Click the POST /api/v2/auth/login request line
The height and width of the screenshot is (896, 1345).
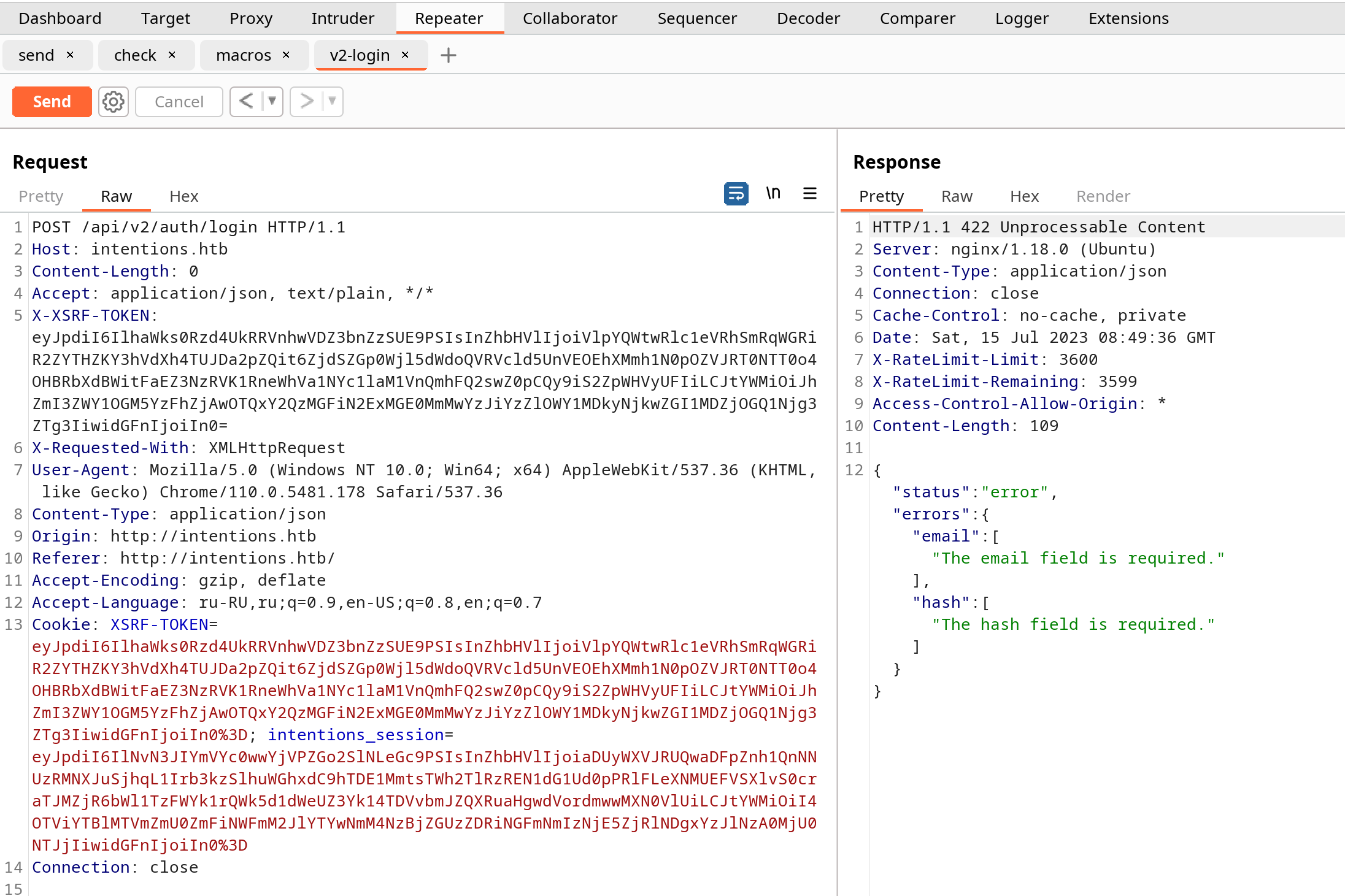click(x=189, y=227)
